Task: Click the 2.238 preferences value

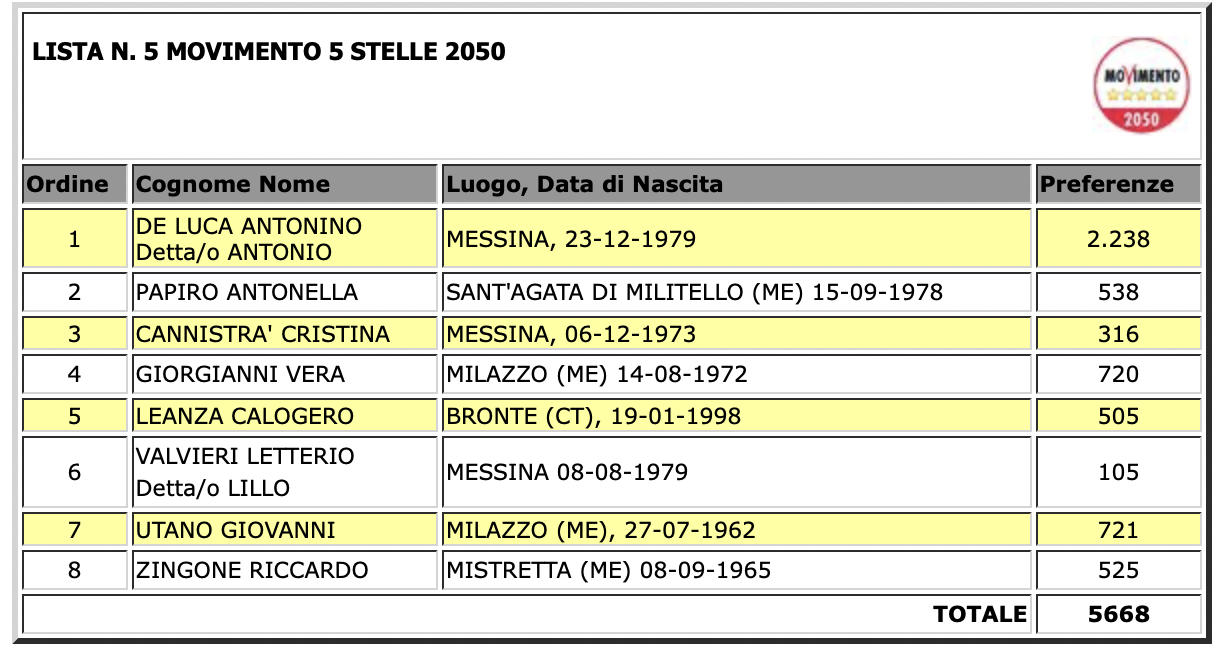Action: pyautogui.click(x=1119, y=239)
